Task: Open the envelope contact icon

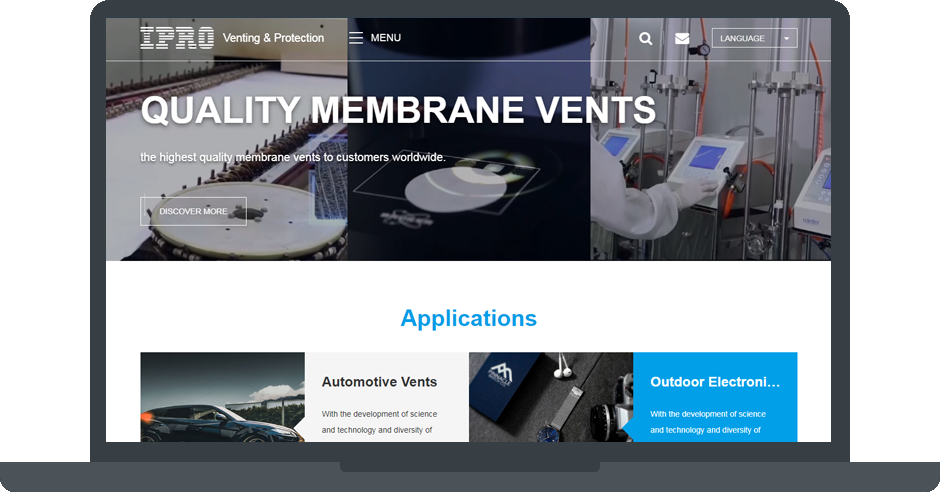Action: (682, 38)
